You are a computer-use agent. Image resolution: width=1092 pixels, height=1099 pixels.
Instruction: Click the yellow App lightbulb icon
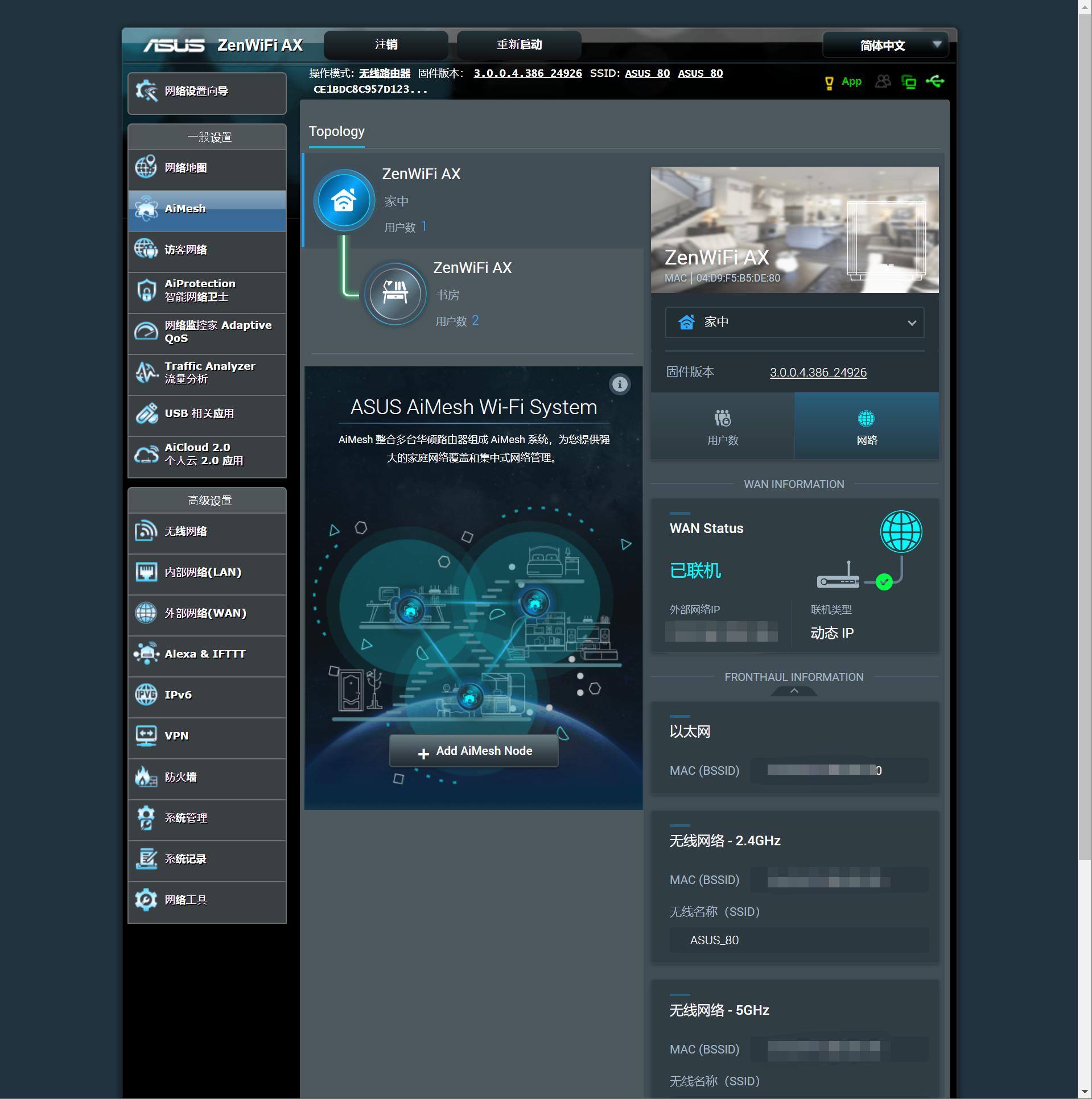click(x=829, y=83)
